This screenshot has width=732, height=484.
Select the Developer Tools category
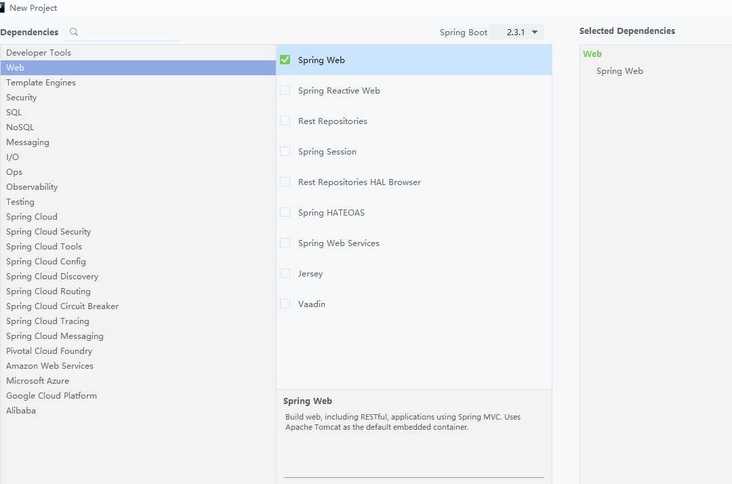pos(38,53)
